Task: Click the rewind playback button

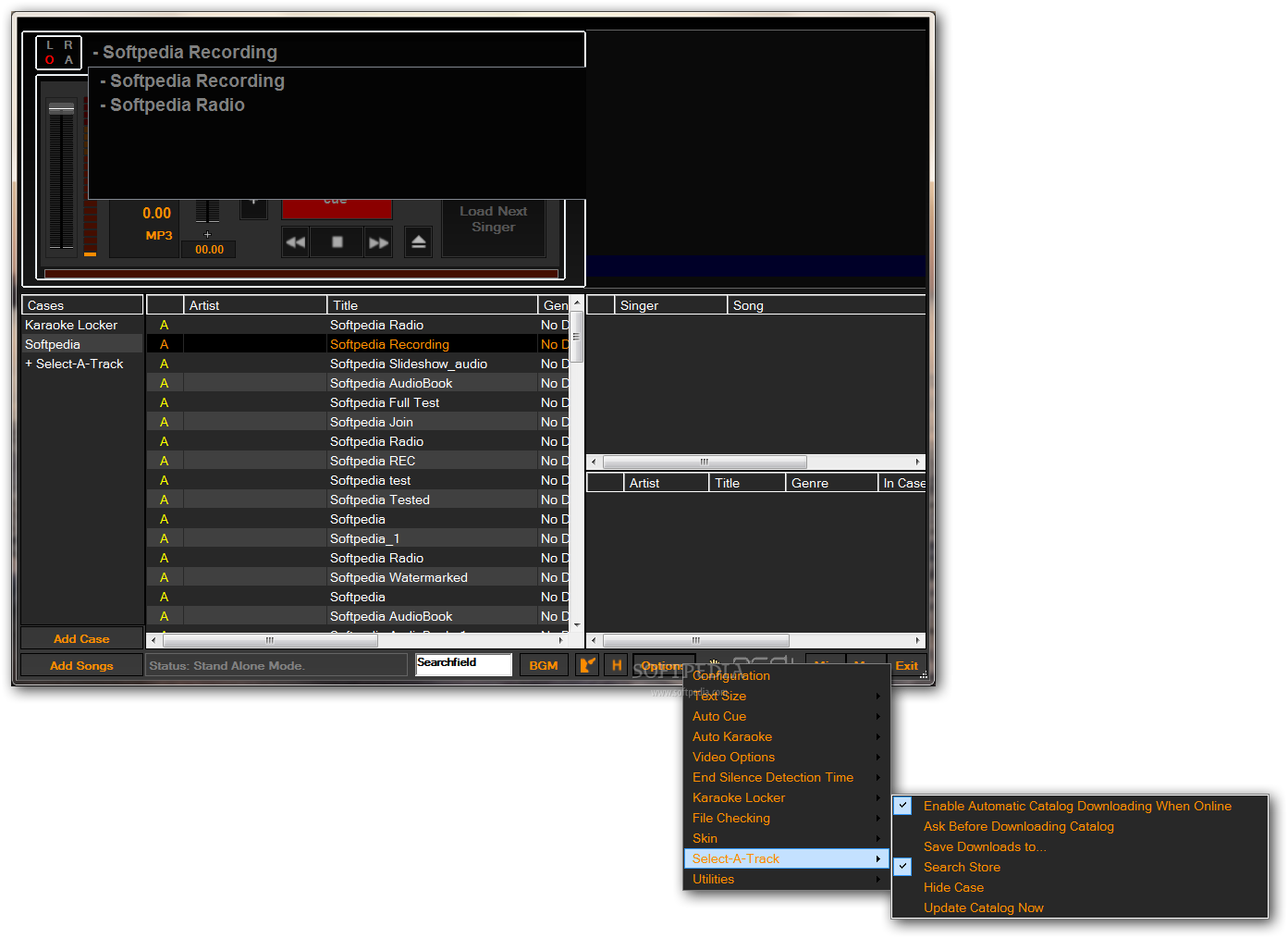Action: (x=296, y=242)
